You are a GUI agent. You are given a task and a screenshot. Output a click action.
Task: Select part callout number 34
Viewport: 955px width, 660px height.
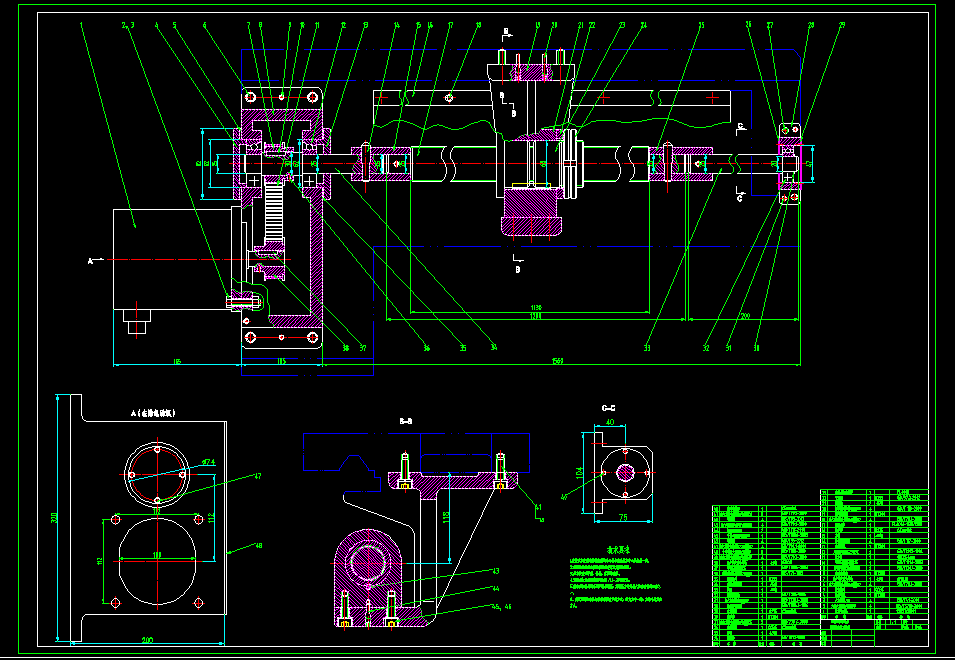click(x=494, y=348)
